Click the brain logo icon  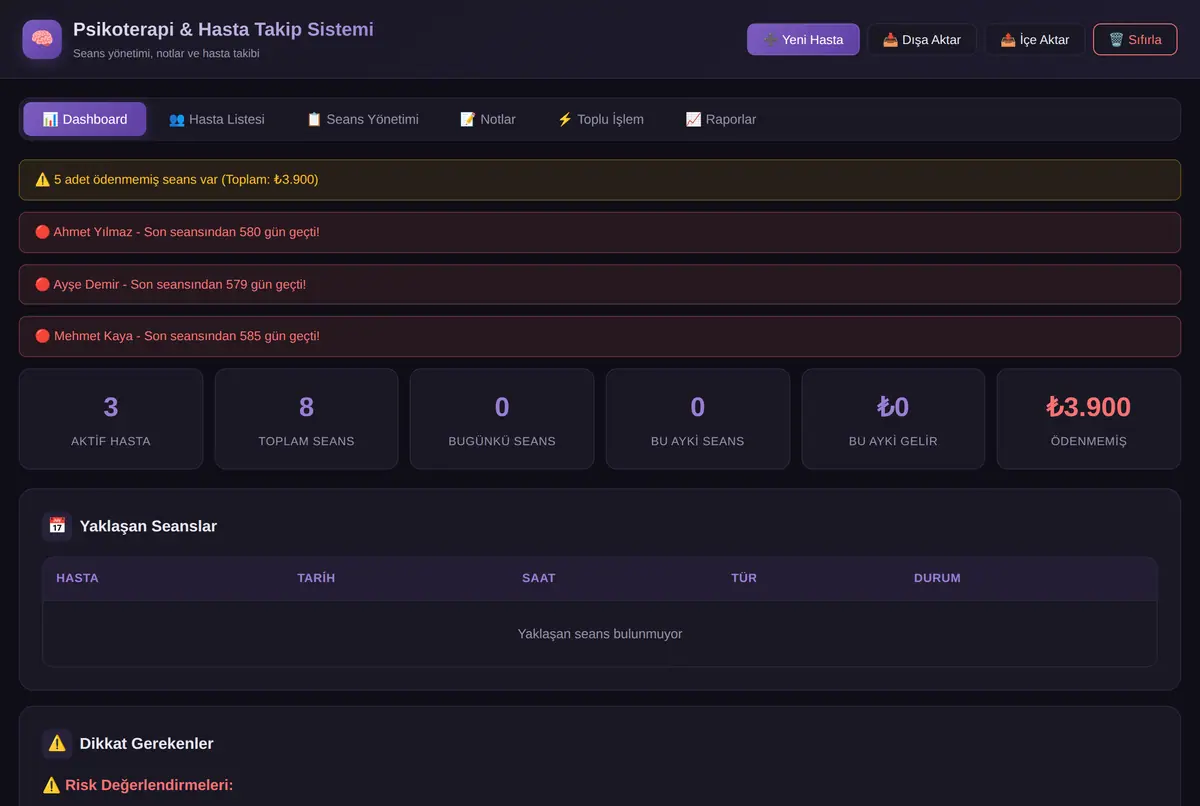coord(42,39)
